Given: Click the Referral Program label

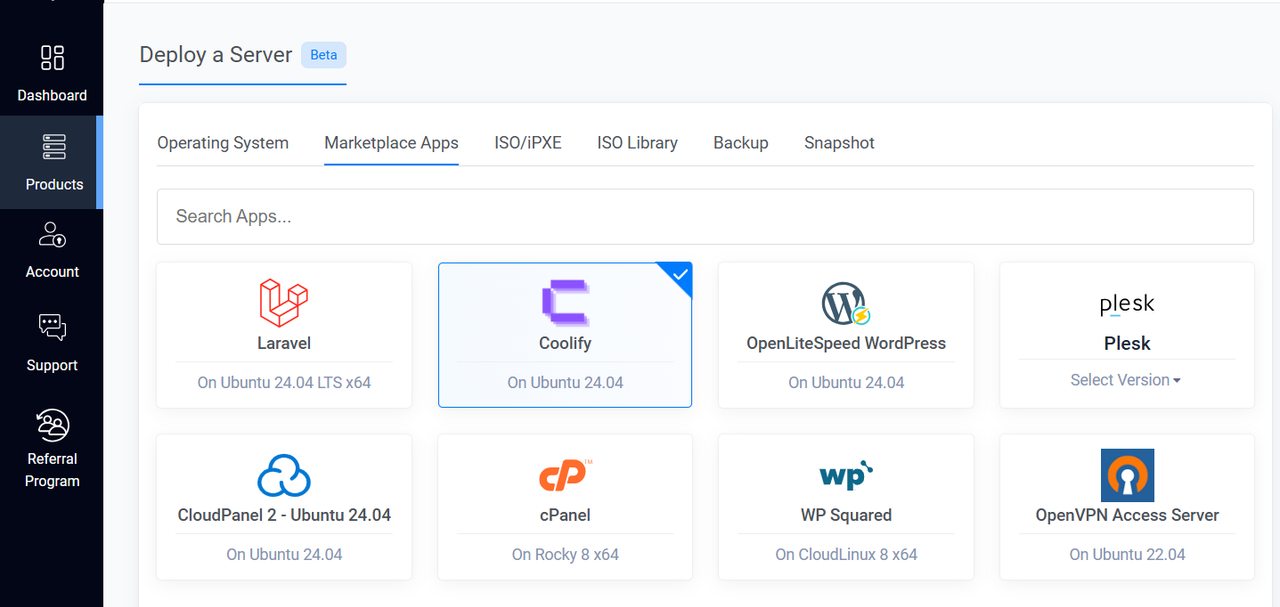Looking at the screenshot, I should [52, 470].
